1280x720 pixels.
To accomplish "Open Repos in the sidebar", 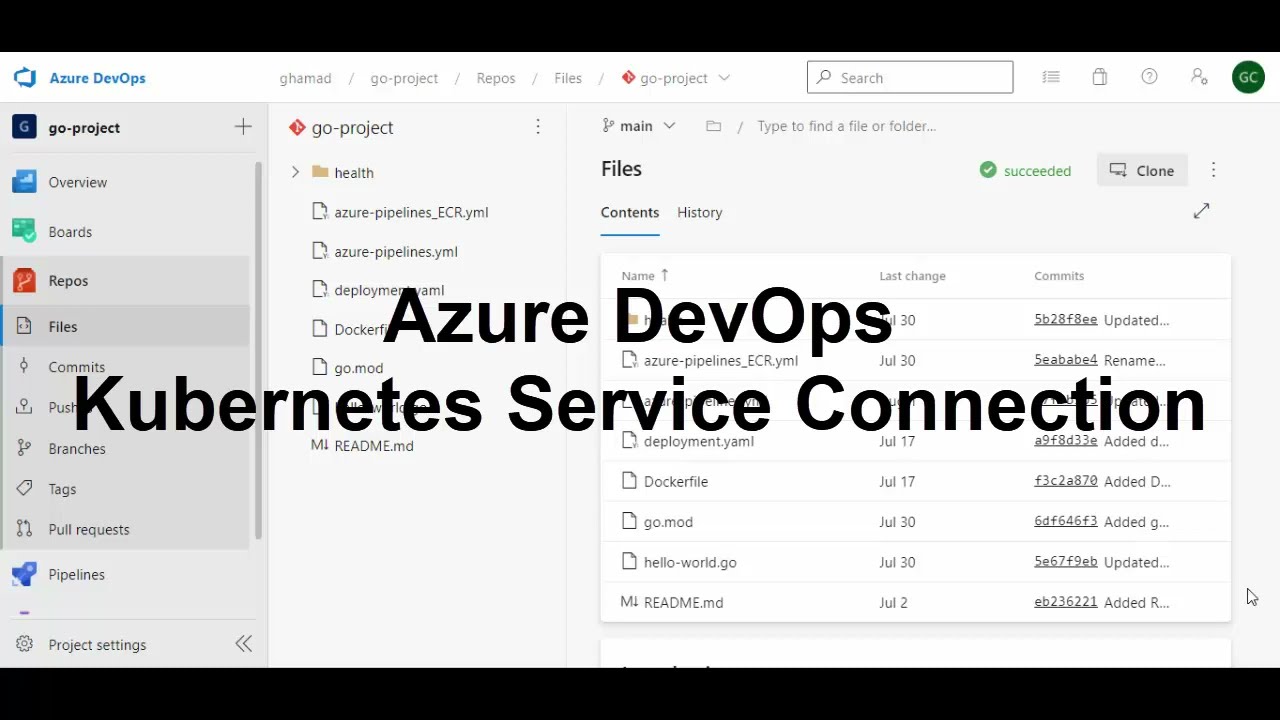I will coord(68,280).
